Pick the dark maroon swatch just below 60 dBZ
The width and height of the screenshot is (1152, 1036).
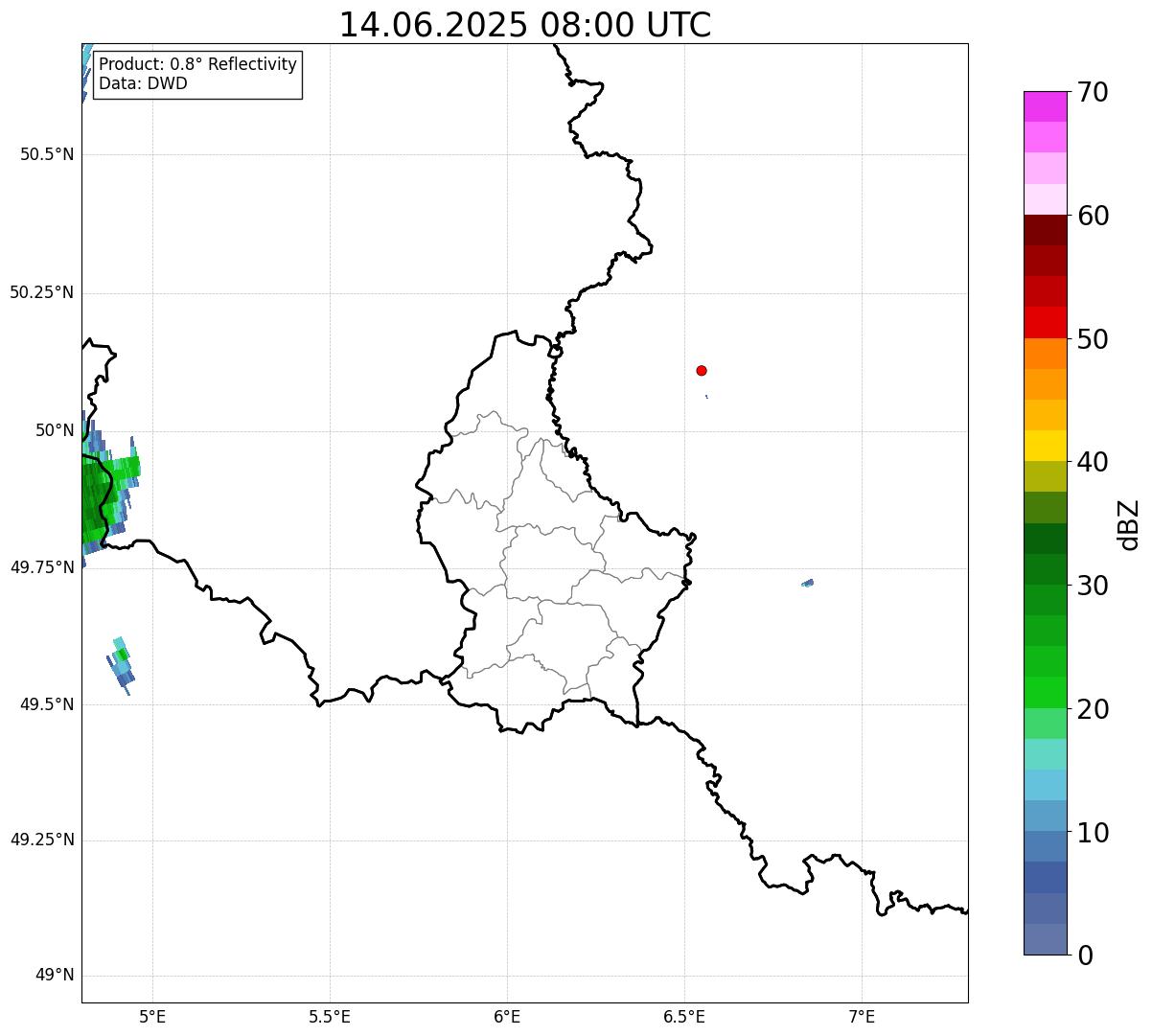pyautogui.click(x=1045, y=230)
